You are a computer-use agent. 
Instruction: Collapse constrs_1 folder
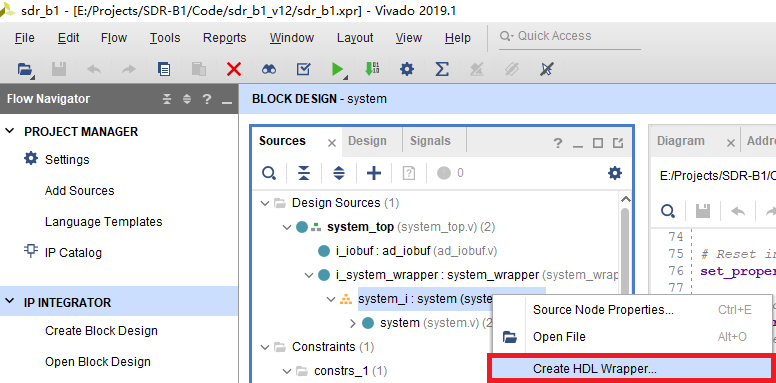click(287, 371)
